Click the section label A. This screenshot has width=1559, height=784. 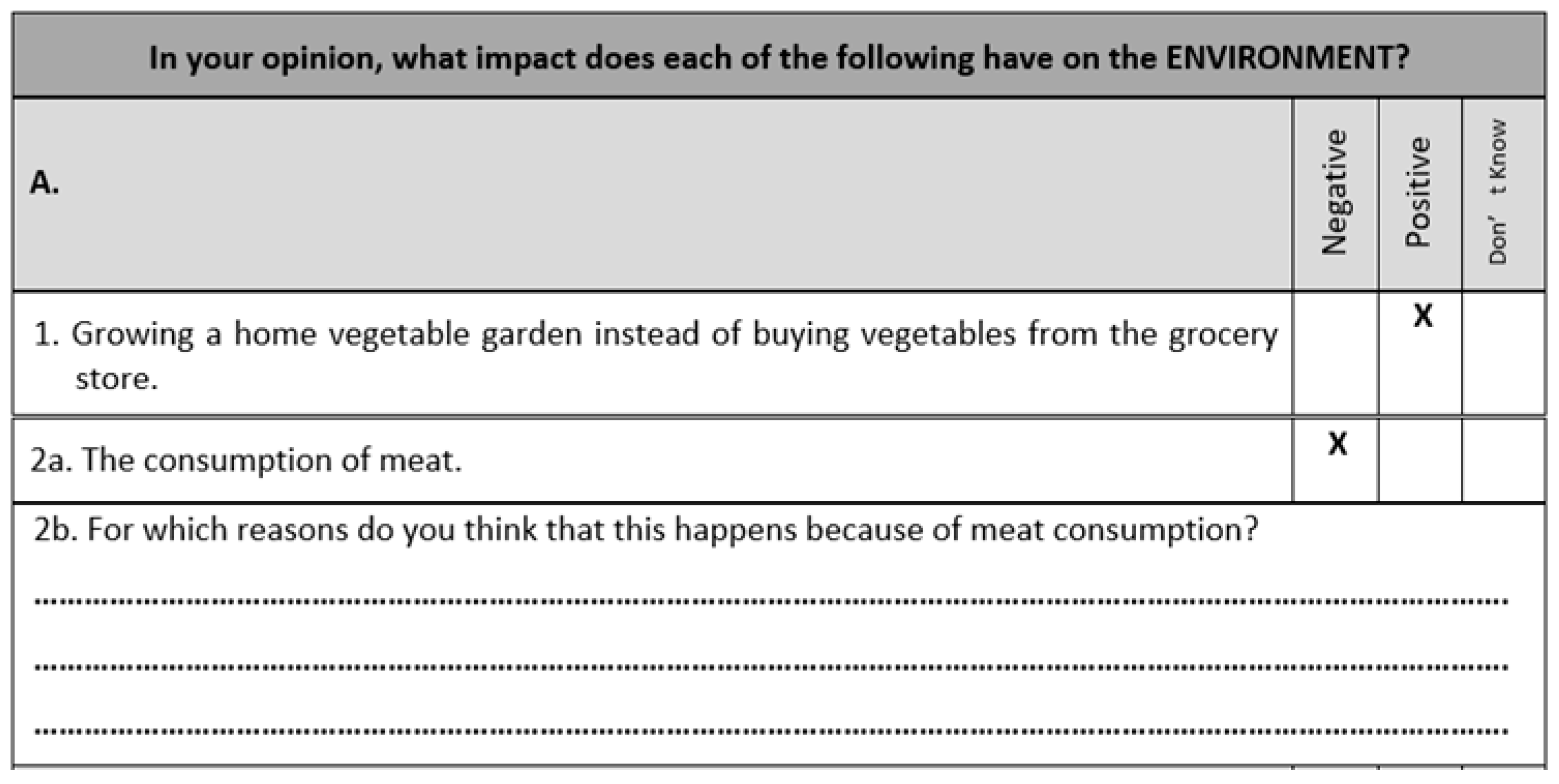tap(45, 182)
